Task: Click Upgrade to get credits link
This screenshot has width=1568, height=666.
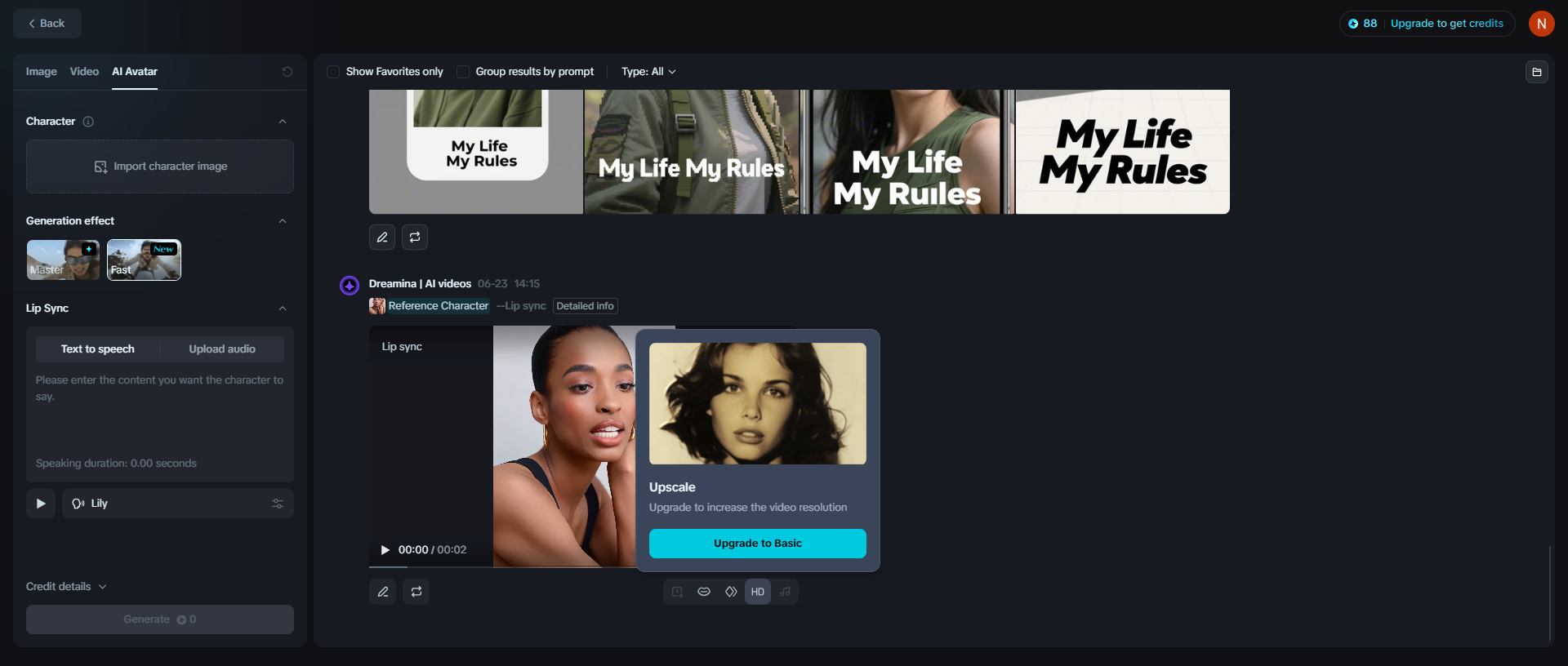Action: pyautogui.click(x=1447, y=24)
